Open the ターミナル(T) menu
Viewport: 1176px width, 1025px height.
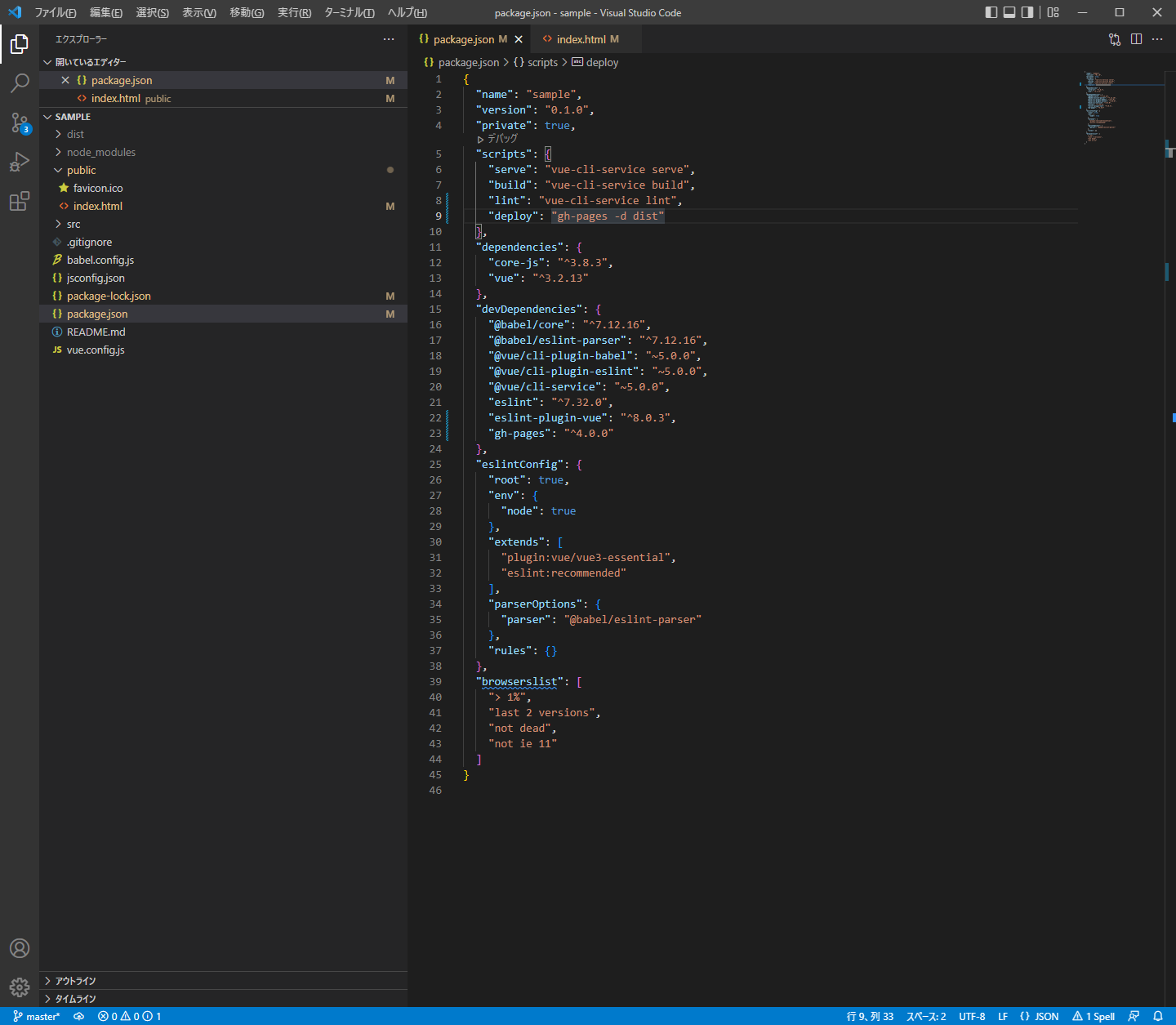[x=350, y=12]
